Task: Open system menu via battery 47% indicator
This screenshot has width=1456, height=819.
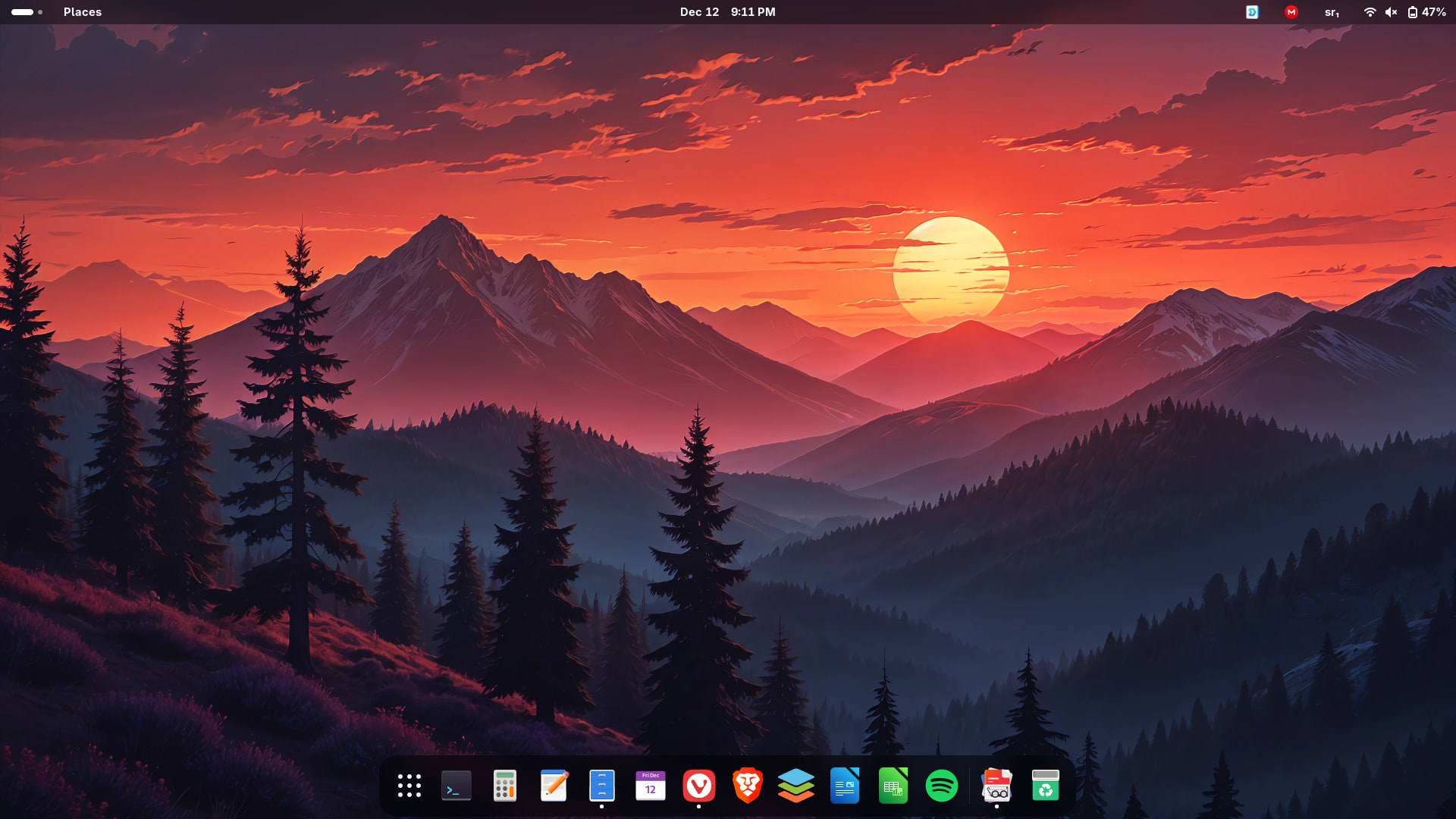Action: pos(1426,12)
